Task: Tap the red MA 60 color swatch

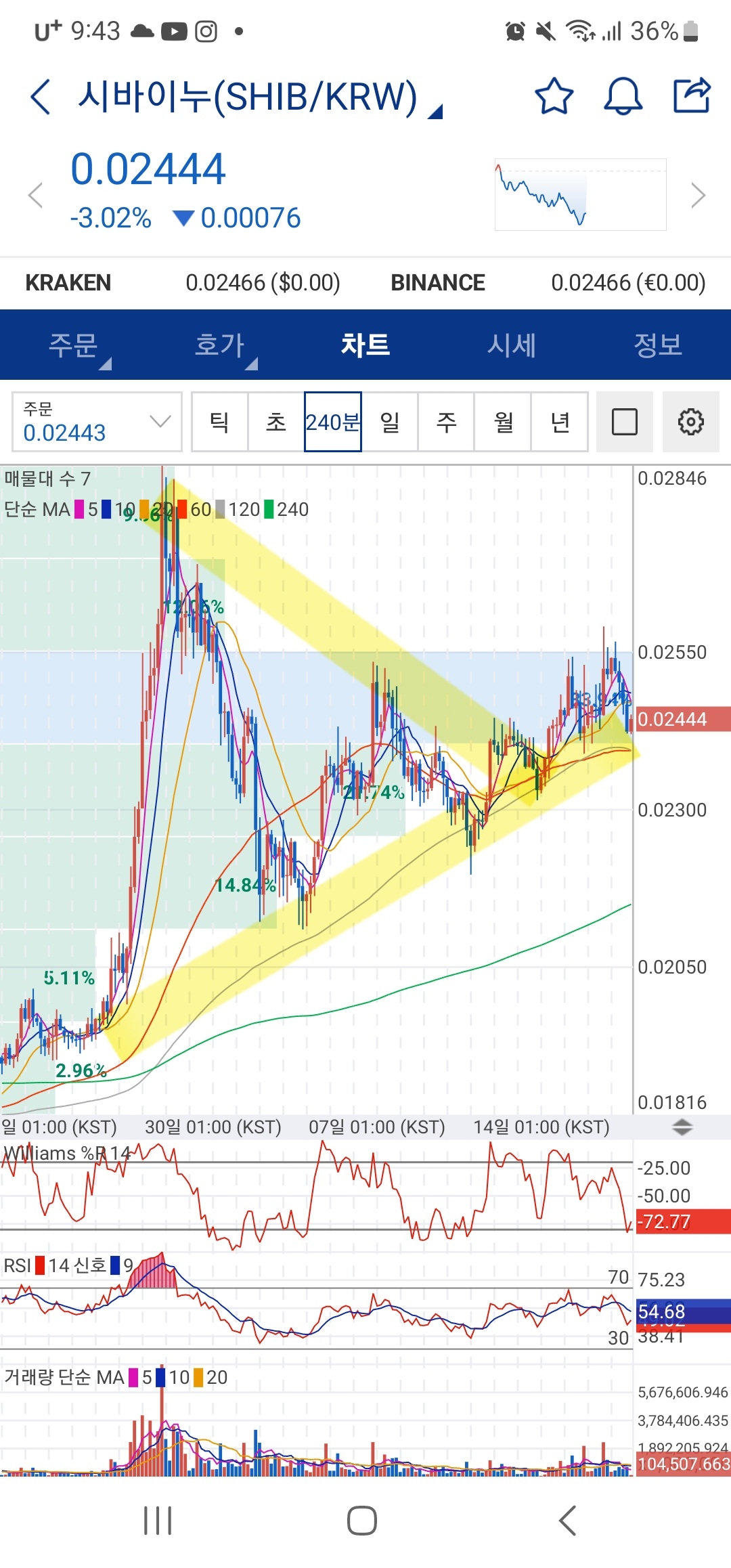Action: [181, 509]
